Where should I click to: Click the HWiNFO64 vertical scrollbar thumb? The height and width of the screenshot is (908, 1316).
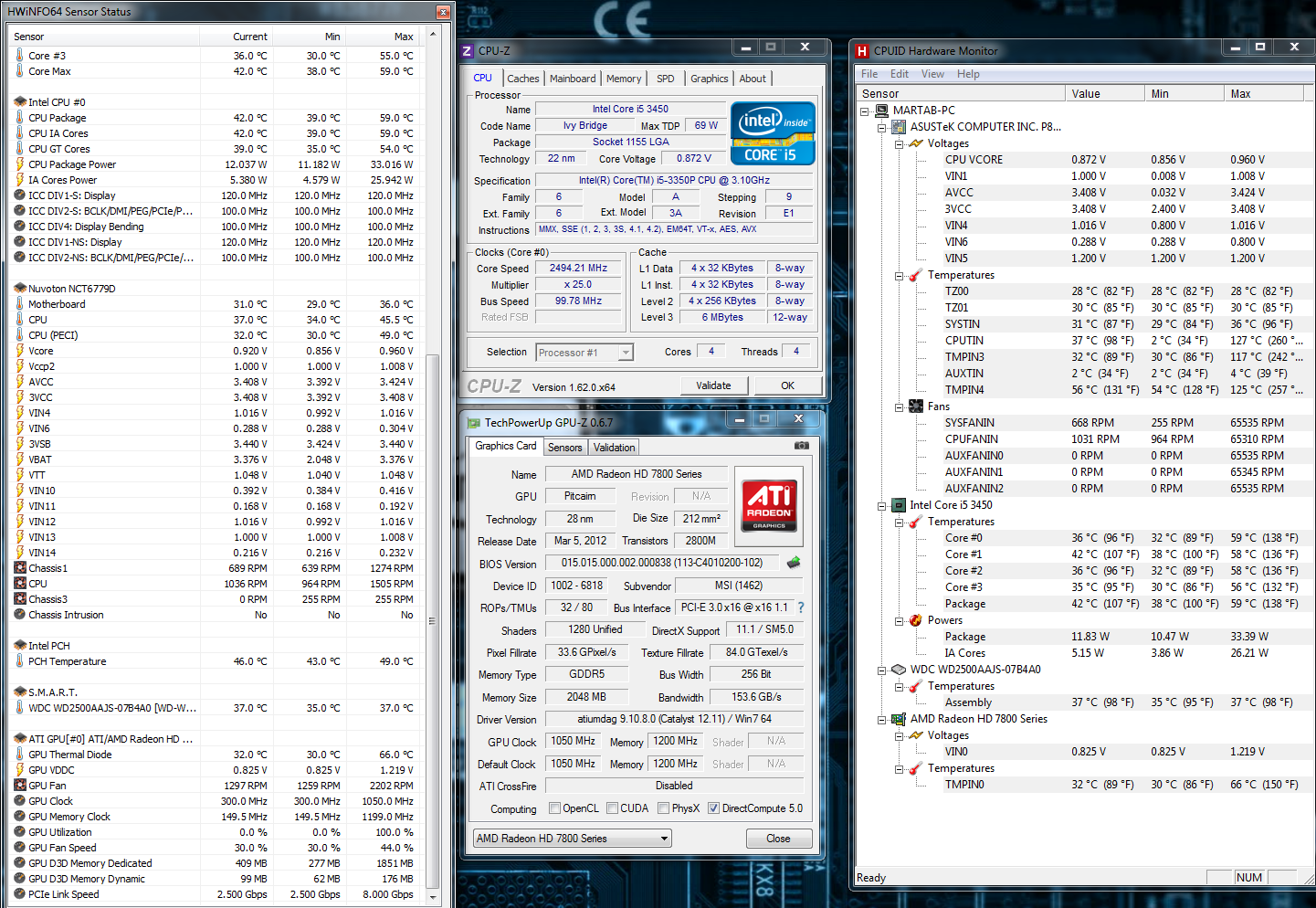(433, 621)
